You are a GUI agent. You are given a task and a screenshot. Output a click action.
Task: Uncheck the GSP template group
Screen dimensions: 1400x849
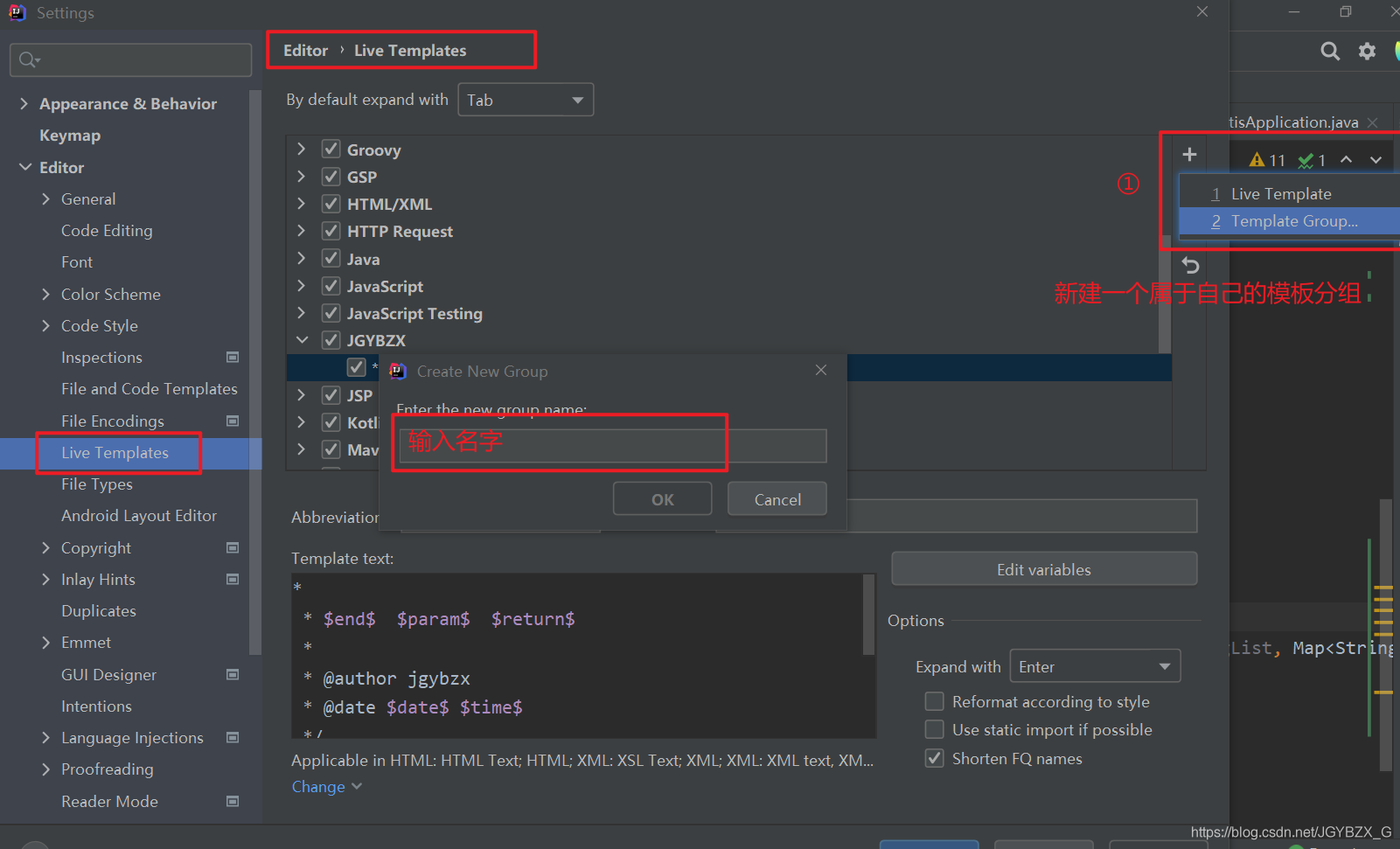click(x=331, y=177)
